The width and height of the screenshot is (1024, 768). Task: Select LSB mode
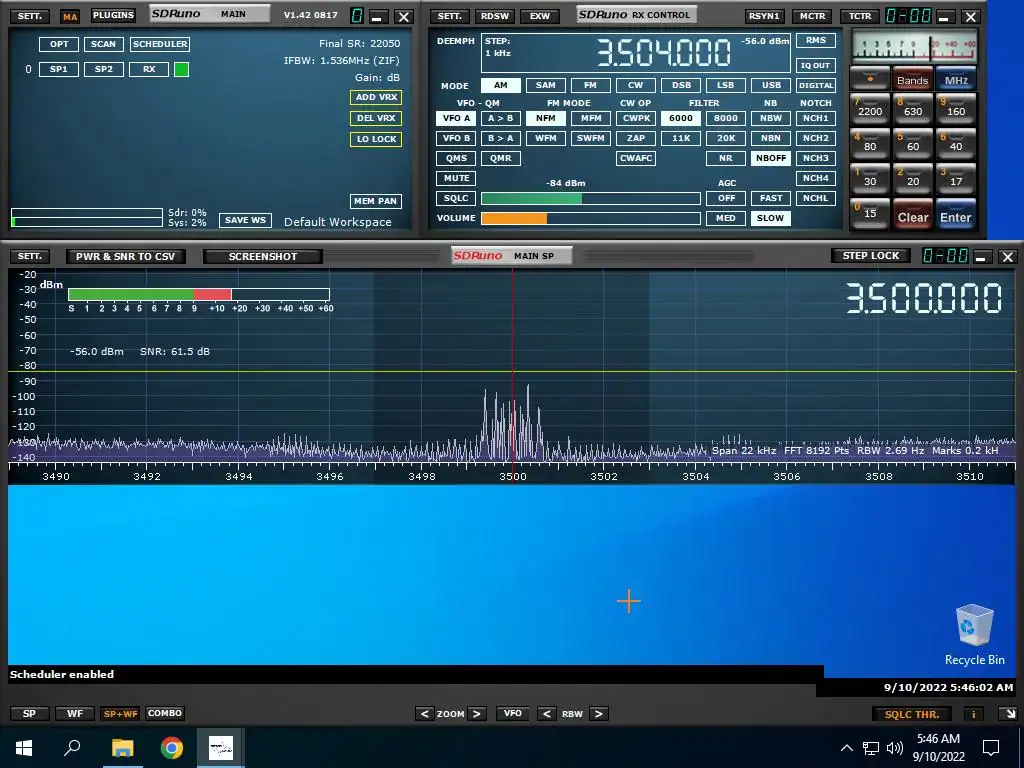pos(726,85)
